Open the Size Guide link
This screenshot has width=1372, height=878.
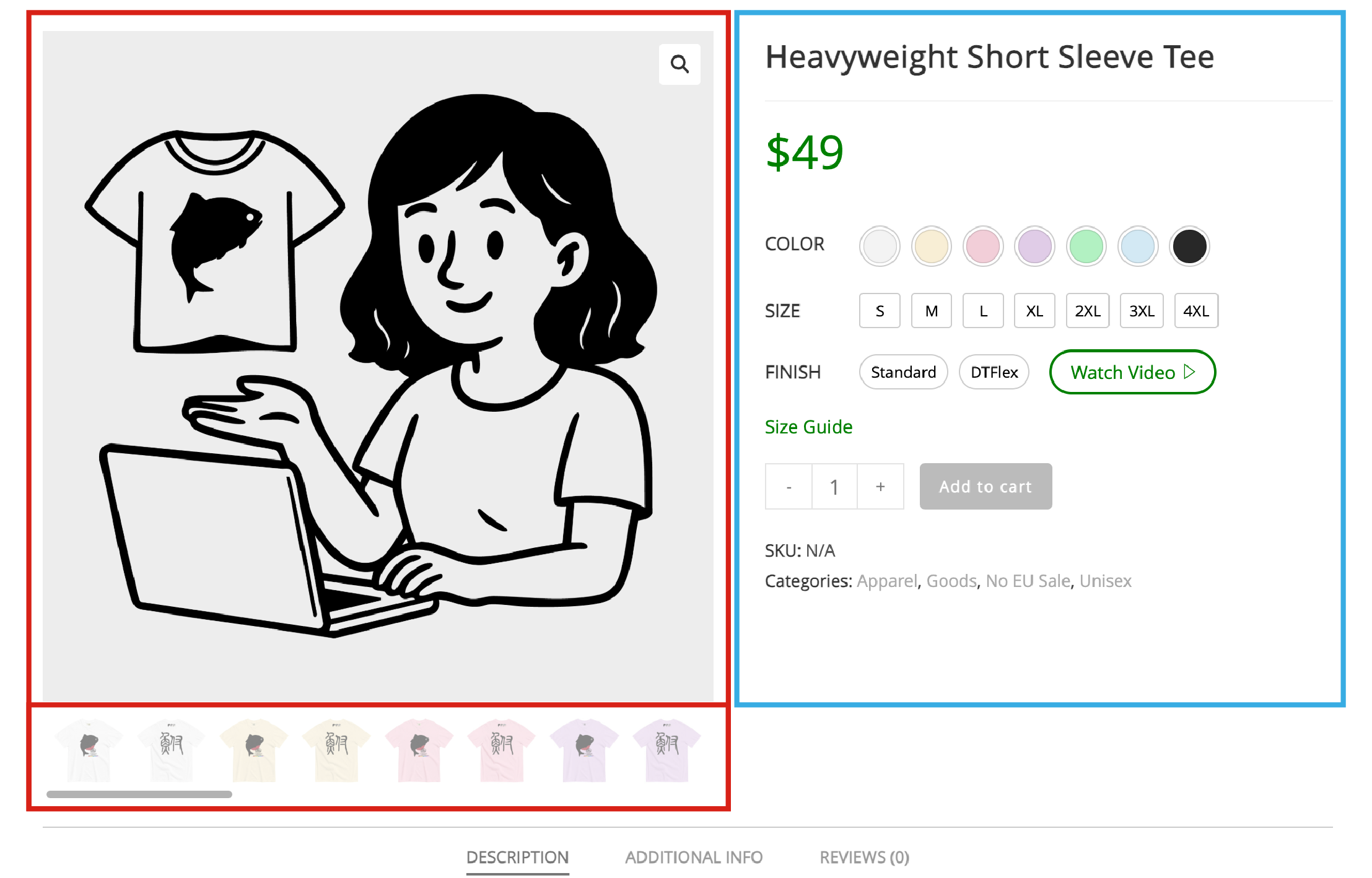[808, 427]
